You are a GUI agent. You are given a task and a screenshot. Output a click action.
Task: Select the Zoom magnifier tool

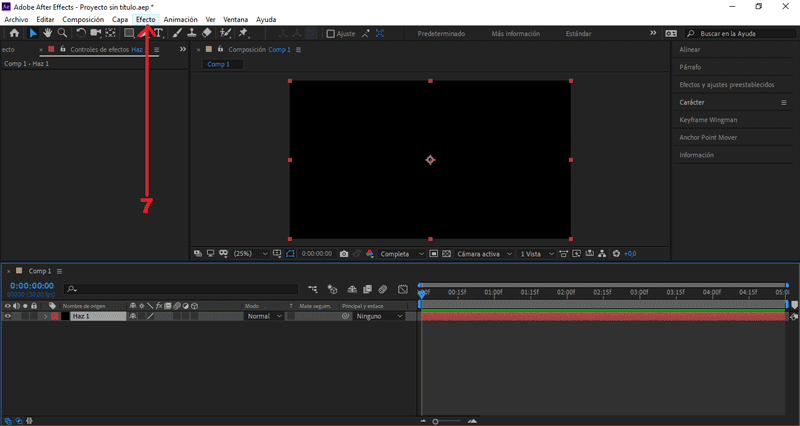pyautogui.click(x=62, y=33)
